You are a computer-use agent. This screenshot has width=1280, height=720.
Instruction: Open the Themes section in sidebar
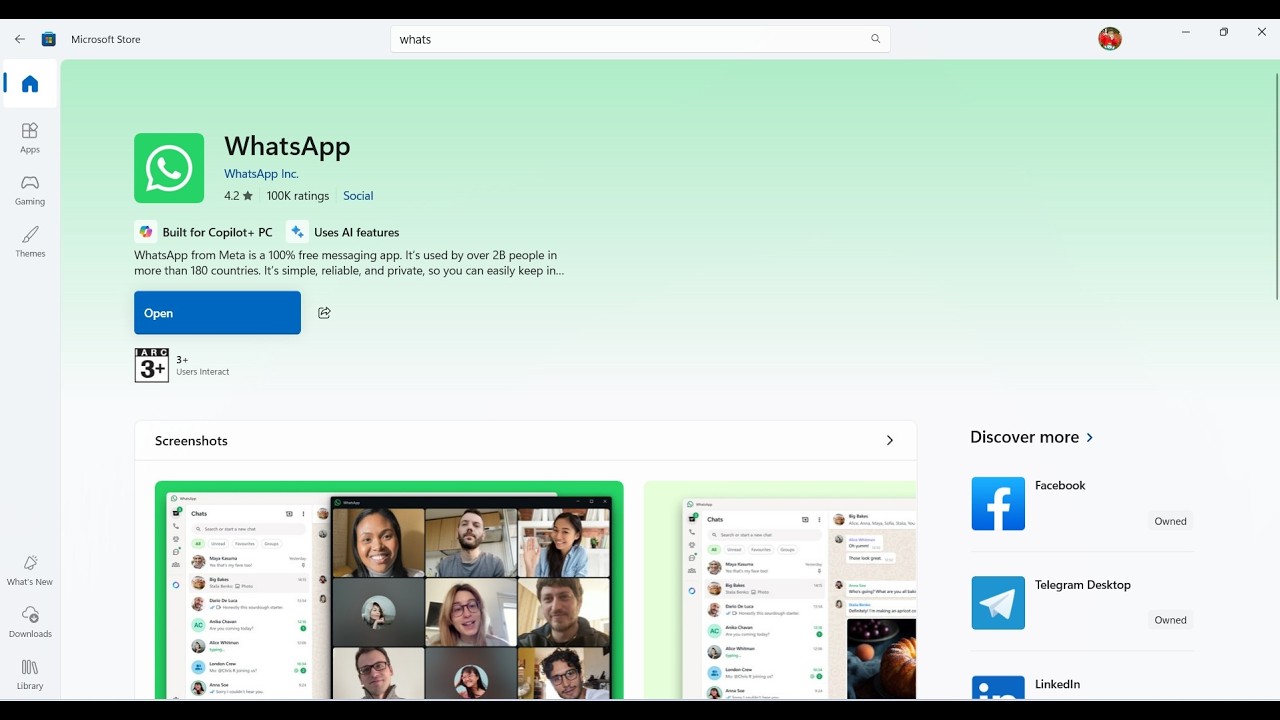[x=30, y=242]
